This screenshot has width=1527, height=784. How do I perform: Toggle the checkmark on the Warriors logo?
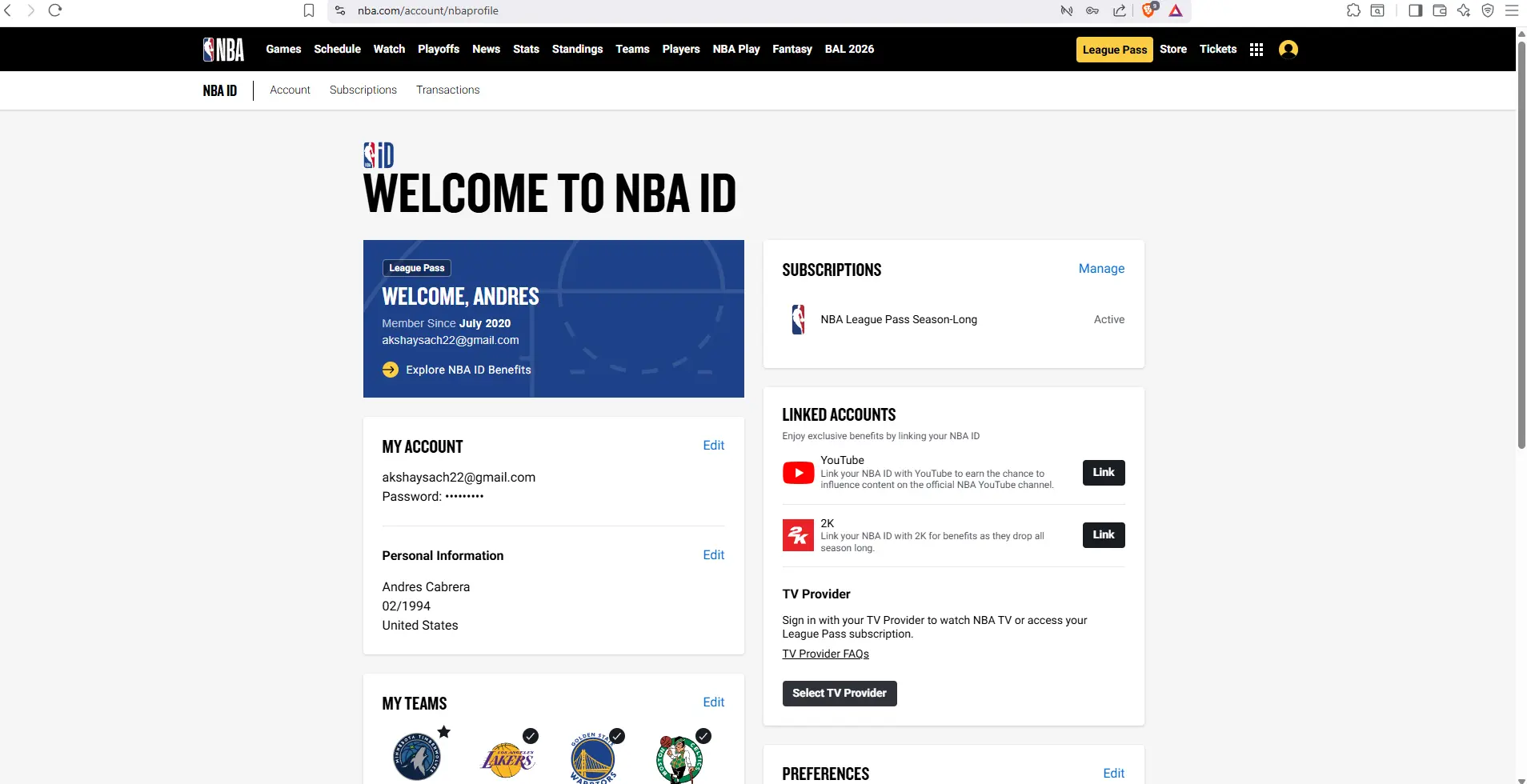(x=617, y=736)
